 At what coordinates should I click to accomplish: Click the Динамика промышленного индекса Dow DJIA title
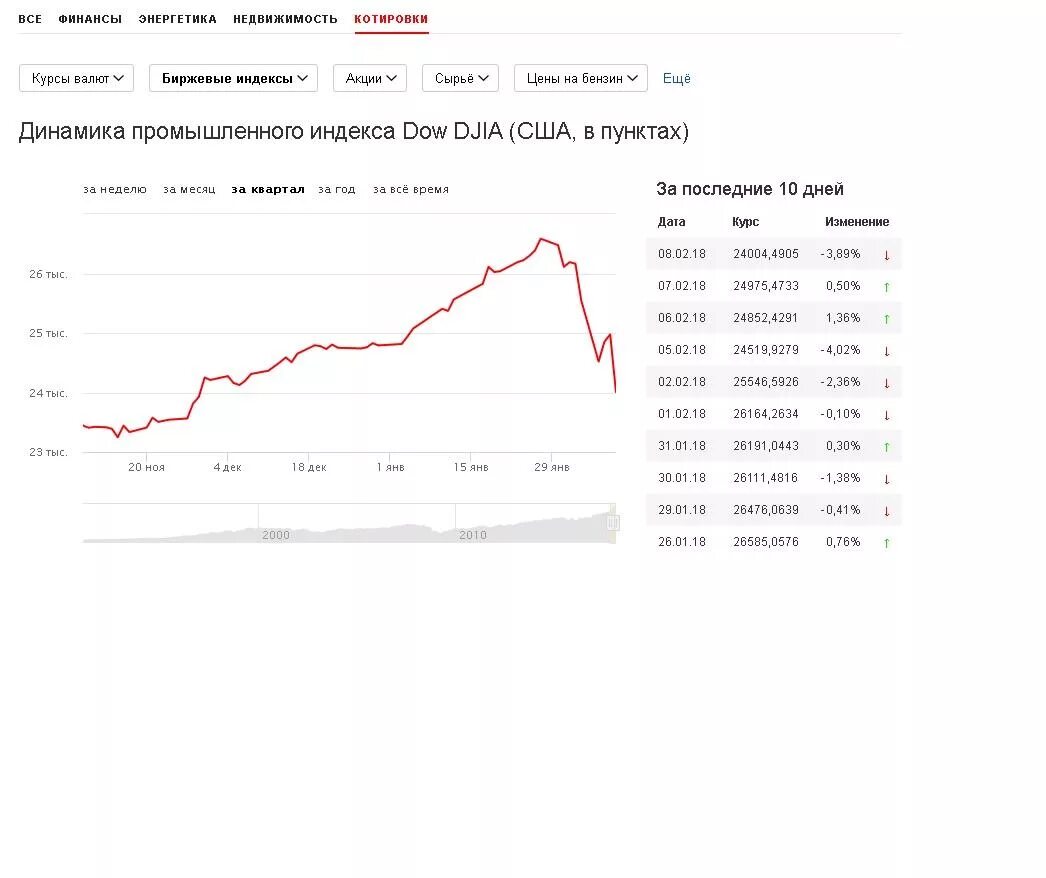click(x=354, y=131)
